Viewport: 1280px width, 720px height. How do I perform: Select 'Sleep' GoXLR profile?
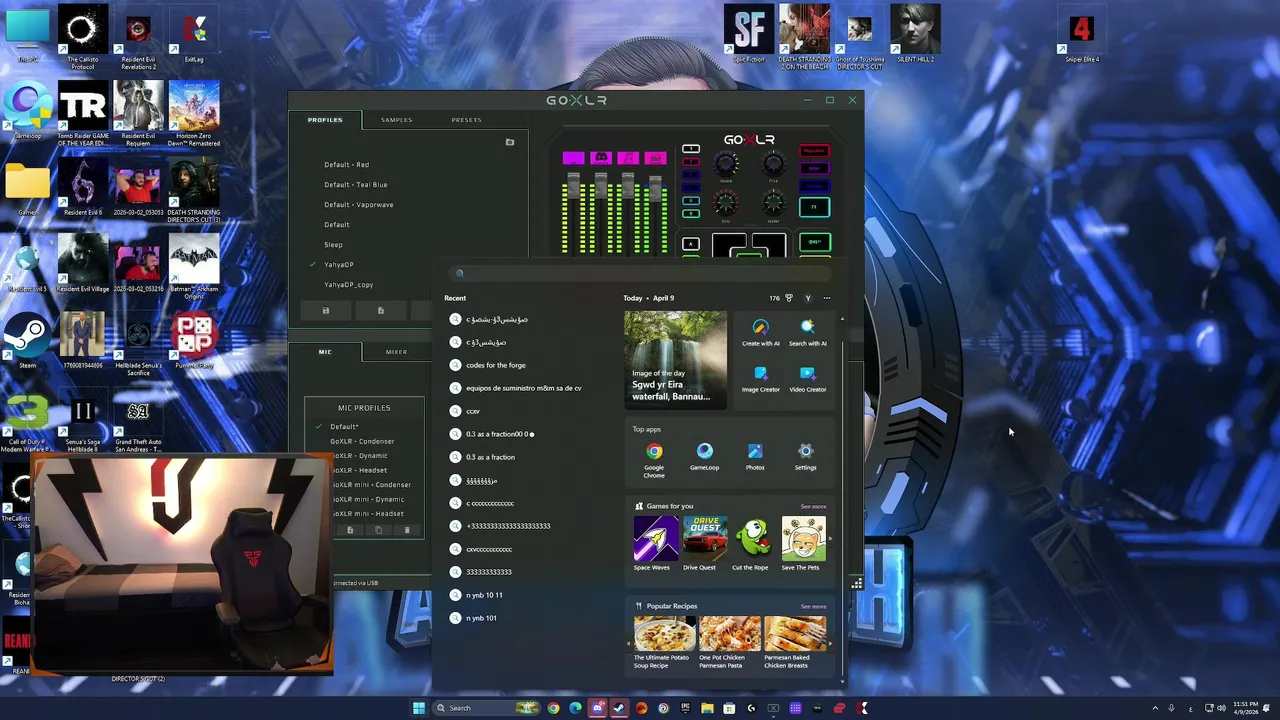coord(333,245)
